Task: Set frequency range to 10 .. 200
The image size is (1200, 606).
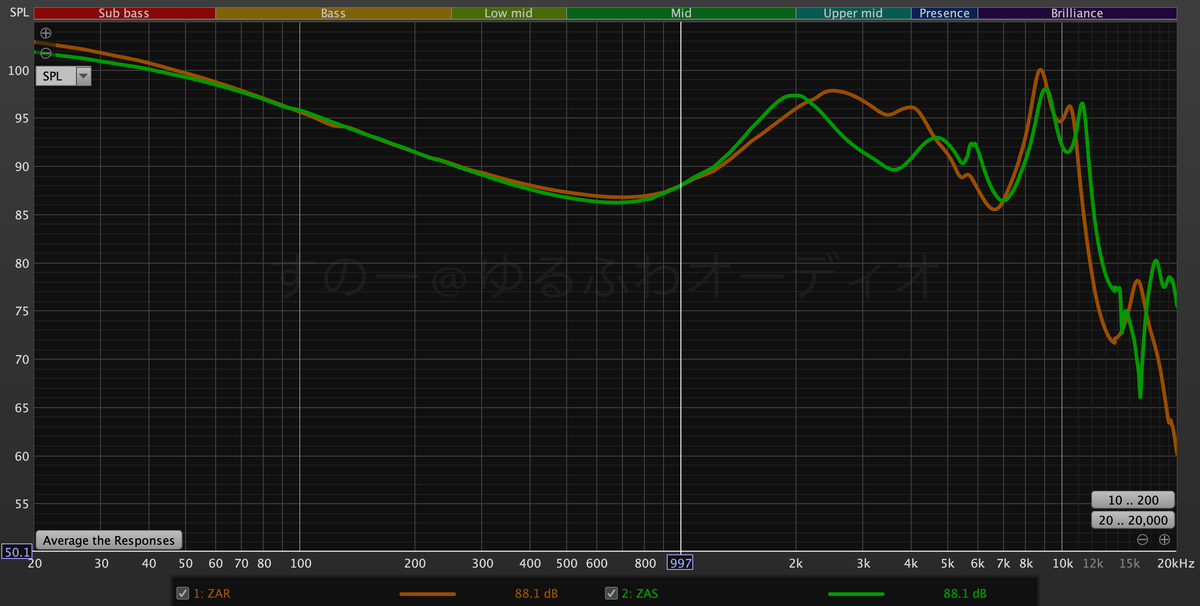Action: point(1132,500)
